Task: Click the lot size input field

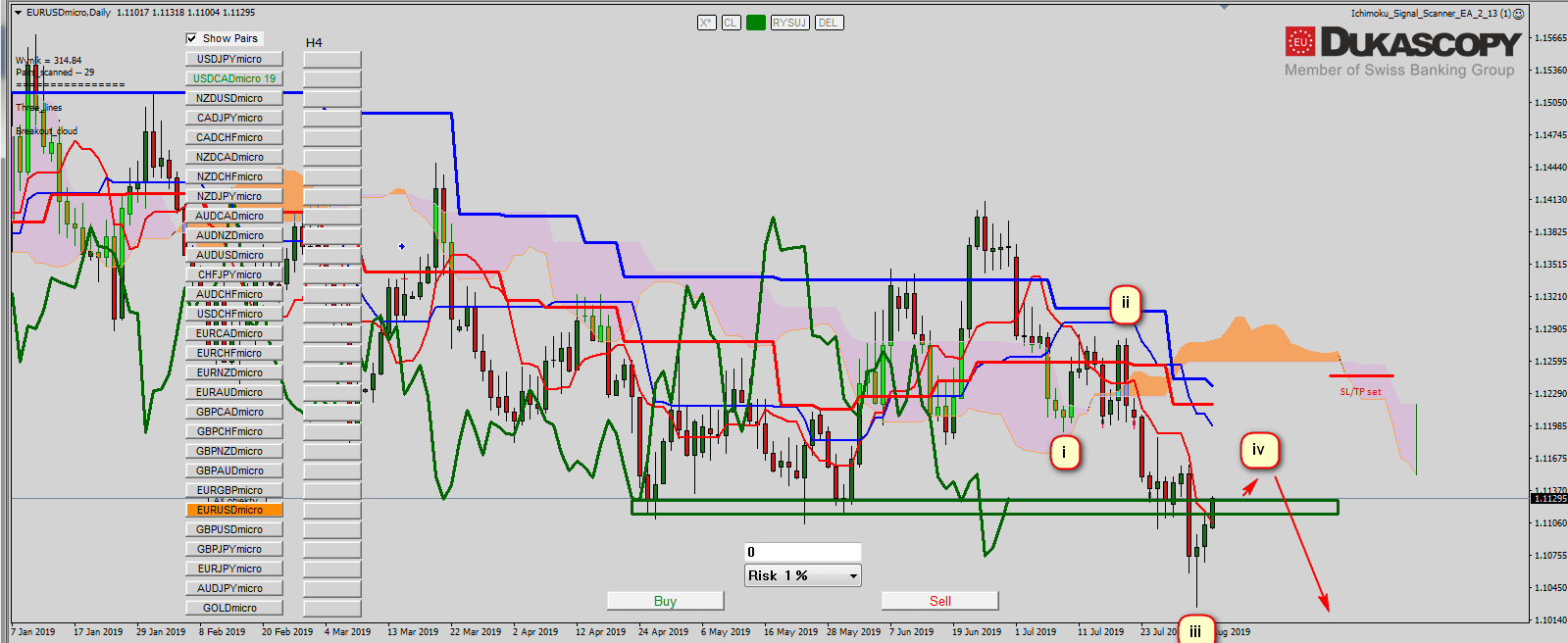Action: [x=802, y=552]
